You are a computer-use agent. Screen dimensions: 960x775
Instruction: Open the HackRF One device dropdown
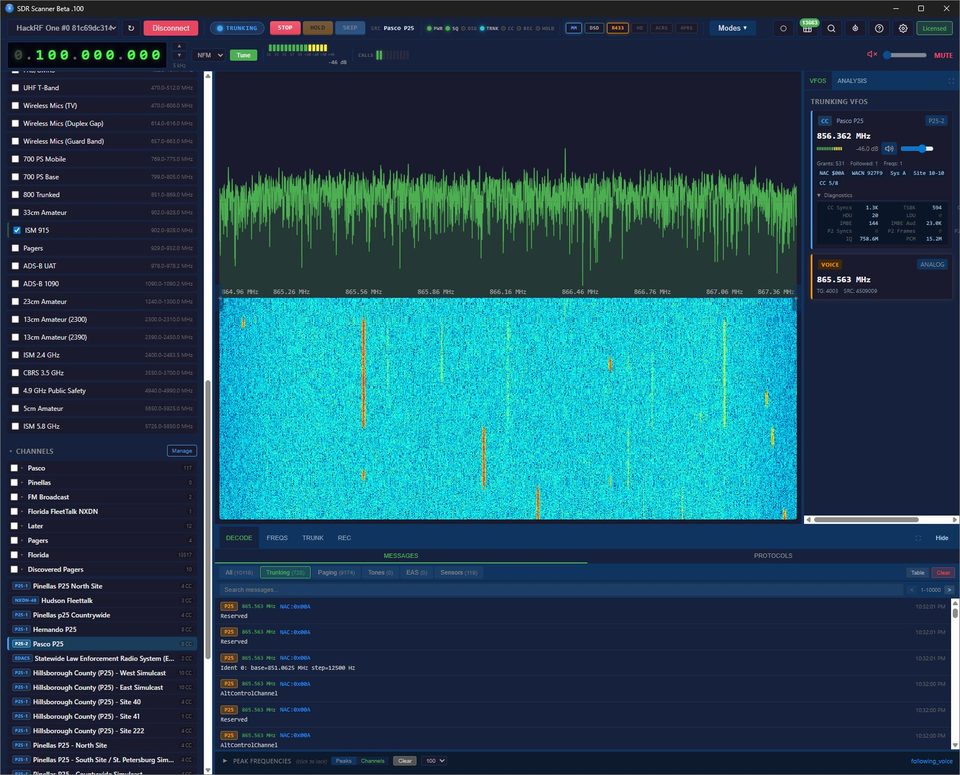pyautogui.click(x=66, y=28)
